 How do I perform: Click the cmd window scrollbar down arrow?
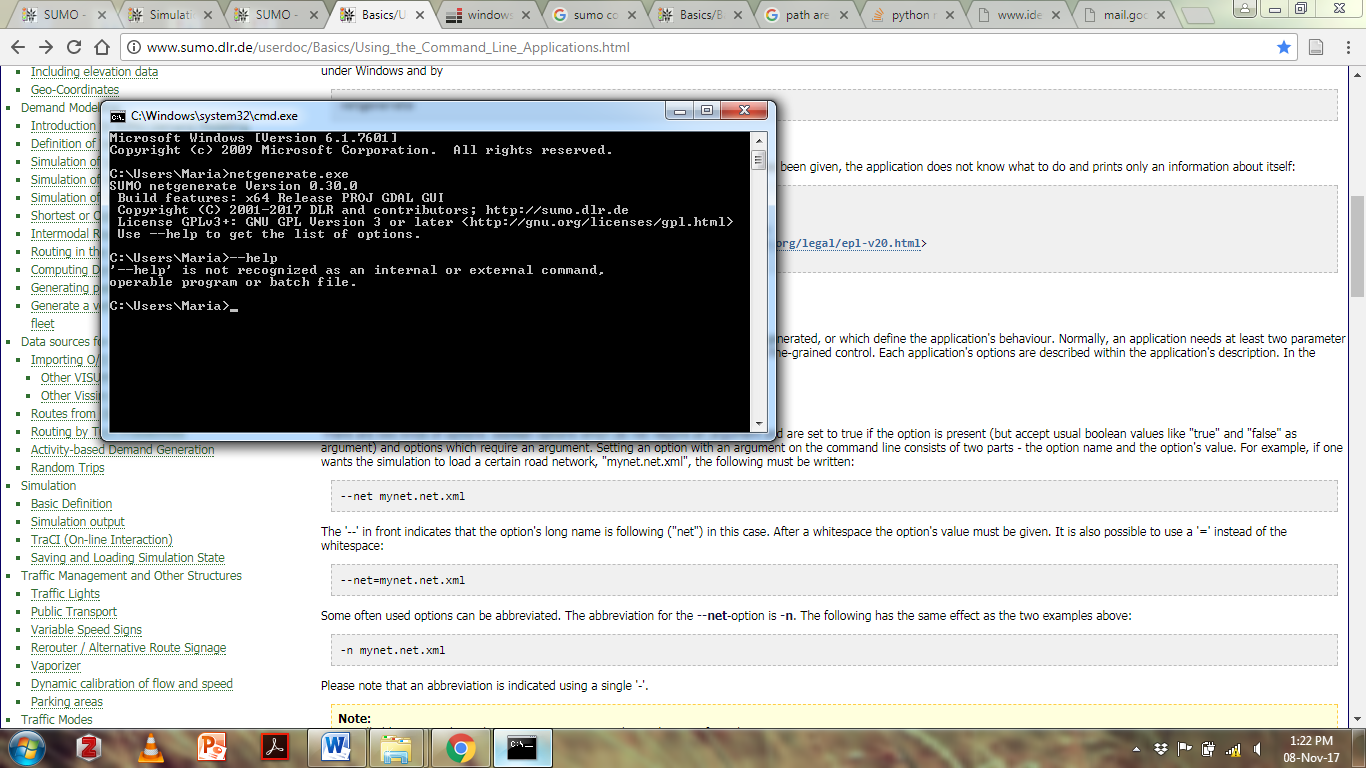tap(758, 424)
